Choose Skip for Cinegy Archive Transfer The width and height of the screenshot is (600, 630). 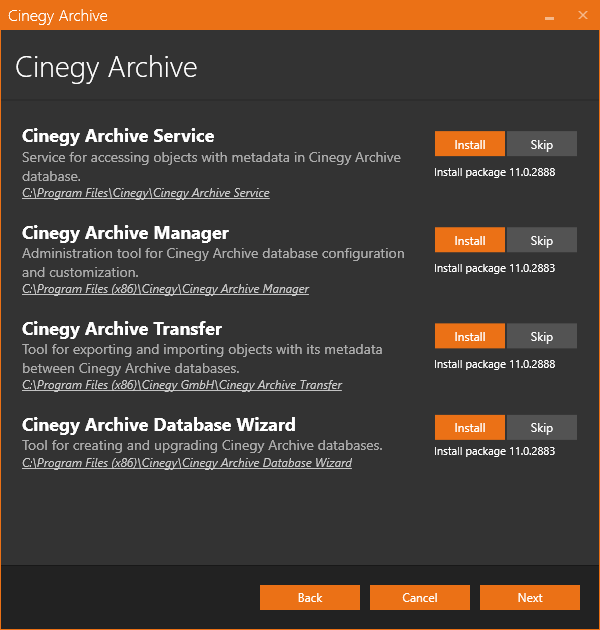pyautogui.click(x=541, y=336)
